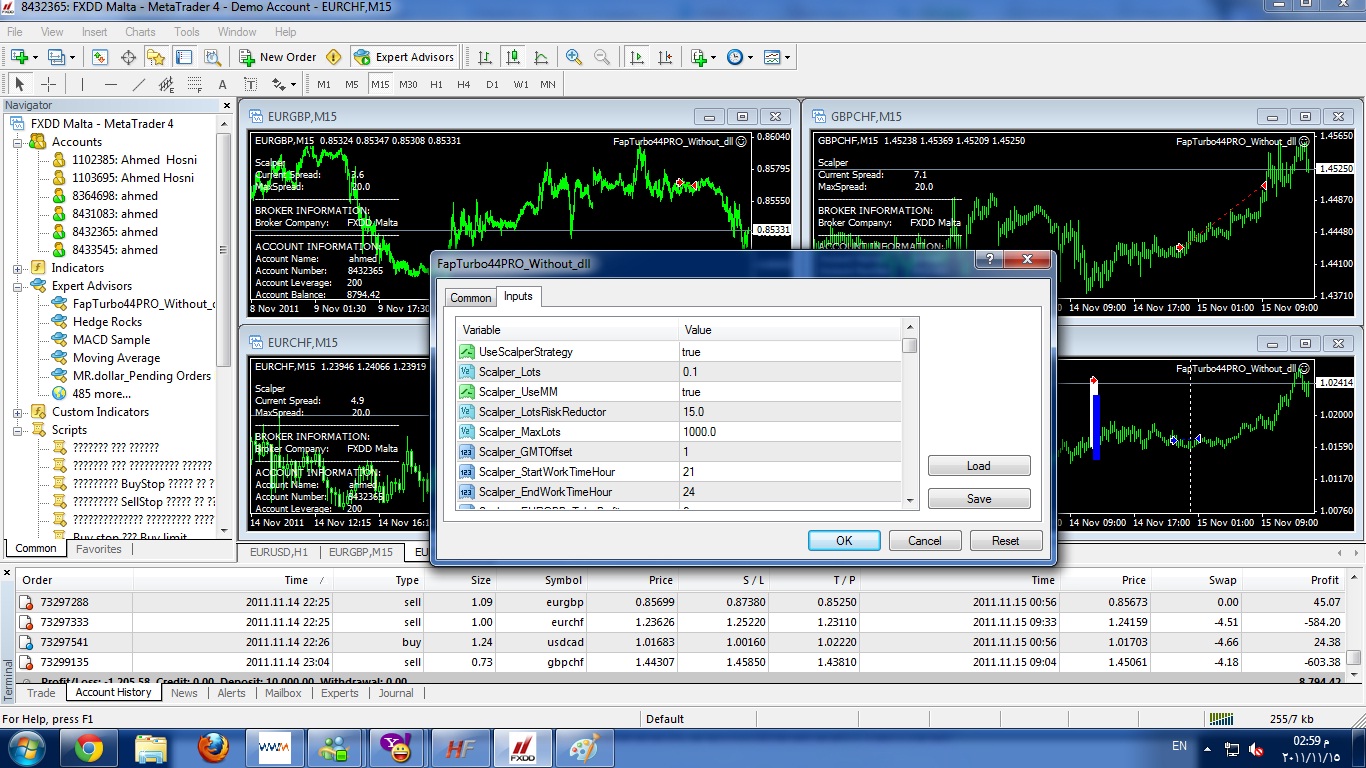Select the Equidistant Channel tool
1366x768 pixels.
pyautogui.click(x=166, y=84)
